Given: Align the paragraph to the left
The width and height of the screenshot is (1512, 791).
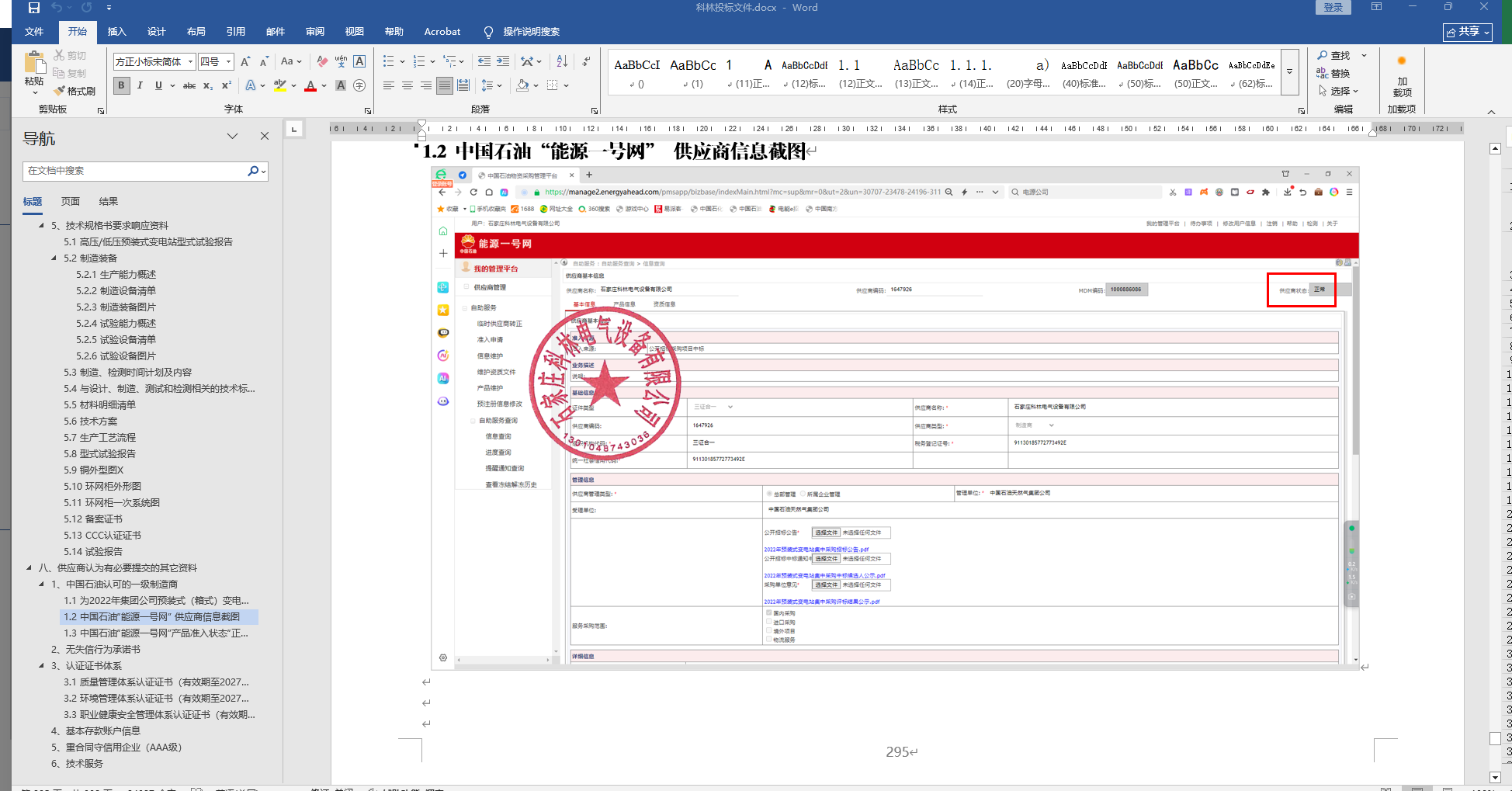Looking at the screenshot, I should click(x=389, y=85).
